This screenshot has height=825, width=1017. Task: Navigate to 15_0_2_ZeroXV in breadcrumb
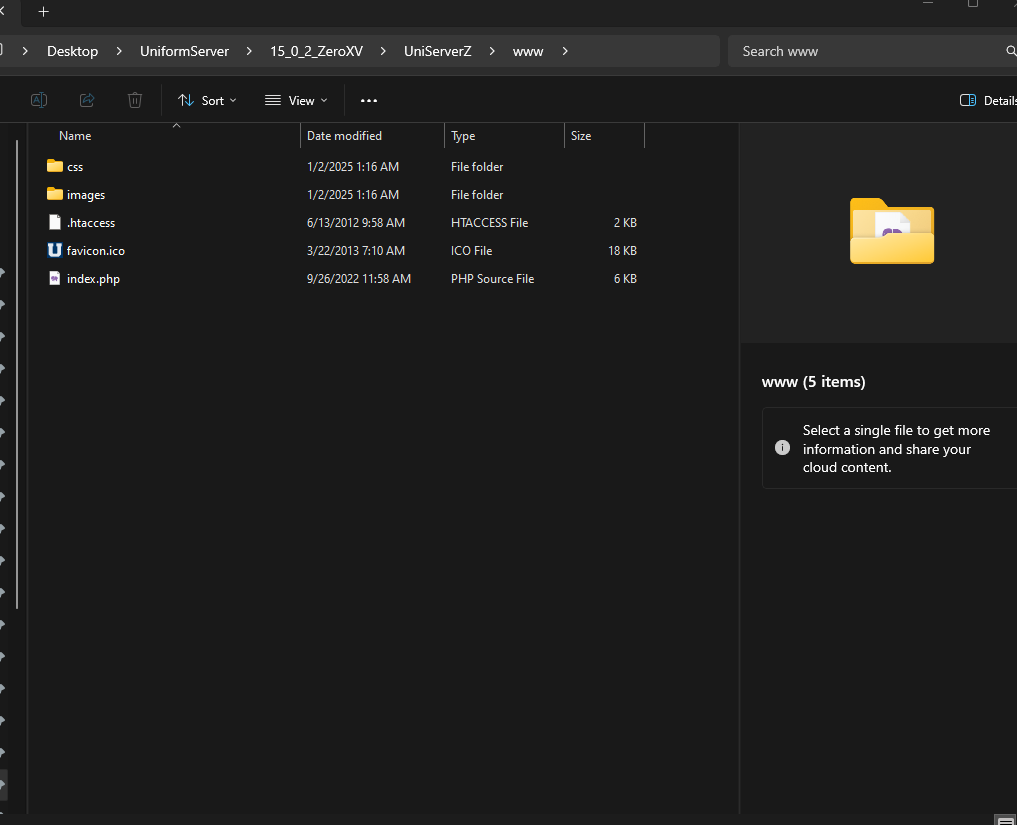click(x=317, y=51)
